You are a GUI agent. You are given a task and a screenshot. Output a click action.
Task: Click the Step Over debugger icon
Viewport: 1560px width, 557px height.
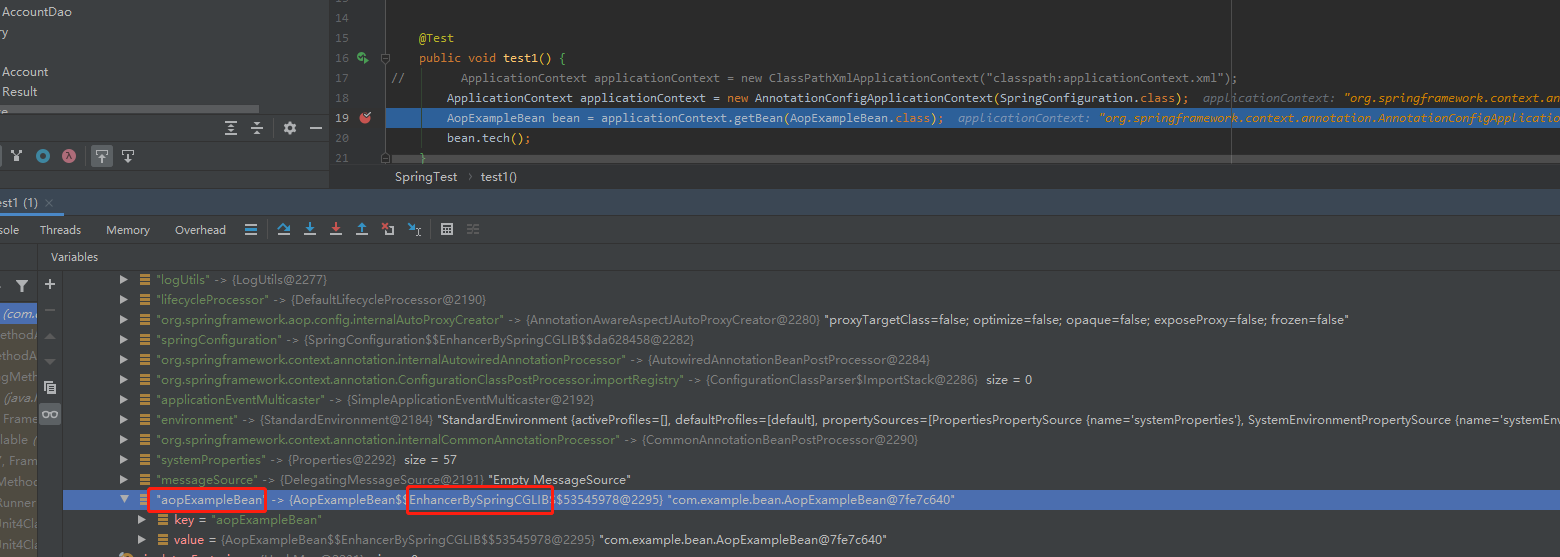[x=284, y=230]
